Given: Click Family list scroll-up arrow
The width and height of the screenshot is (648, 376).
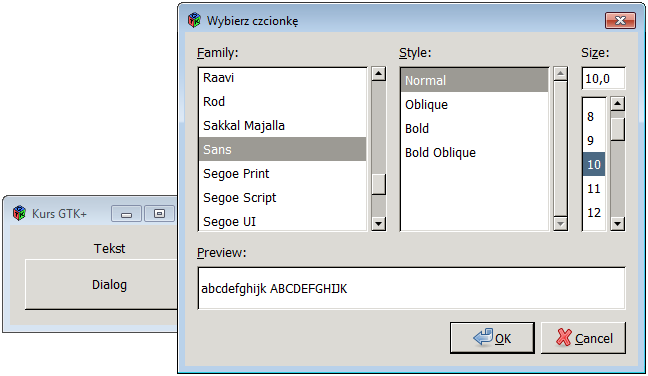Looking at the screenshot, I should [x=379, y=74].
